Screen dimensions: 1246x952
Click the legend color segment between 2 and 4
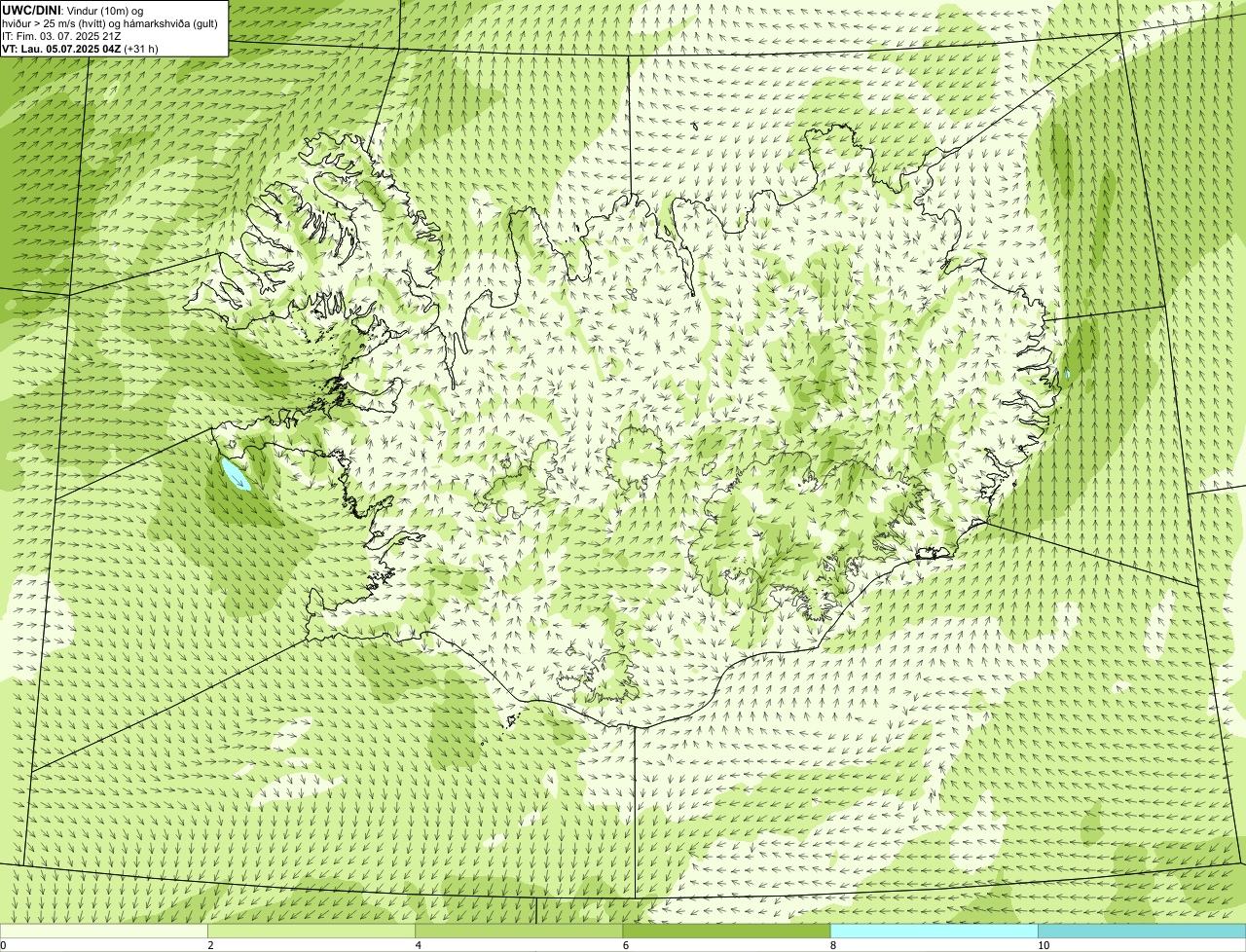(x=311, y=932)
